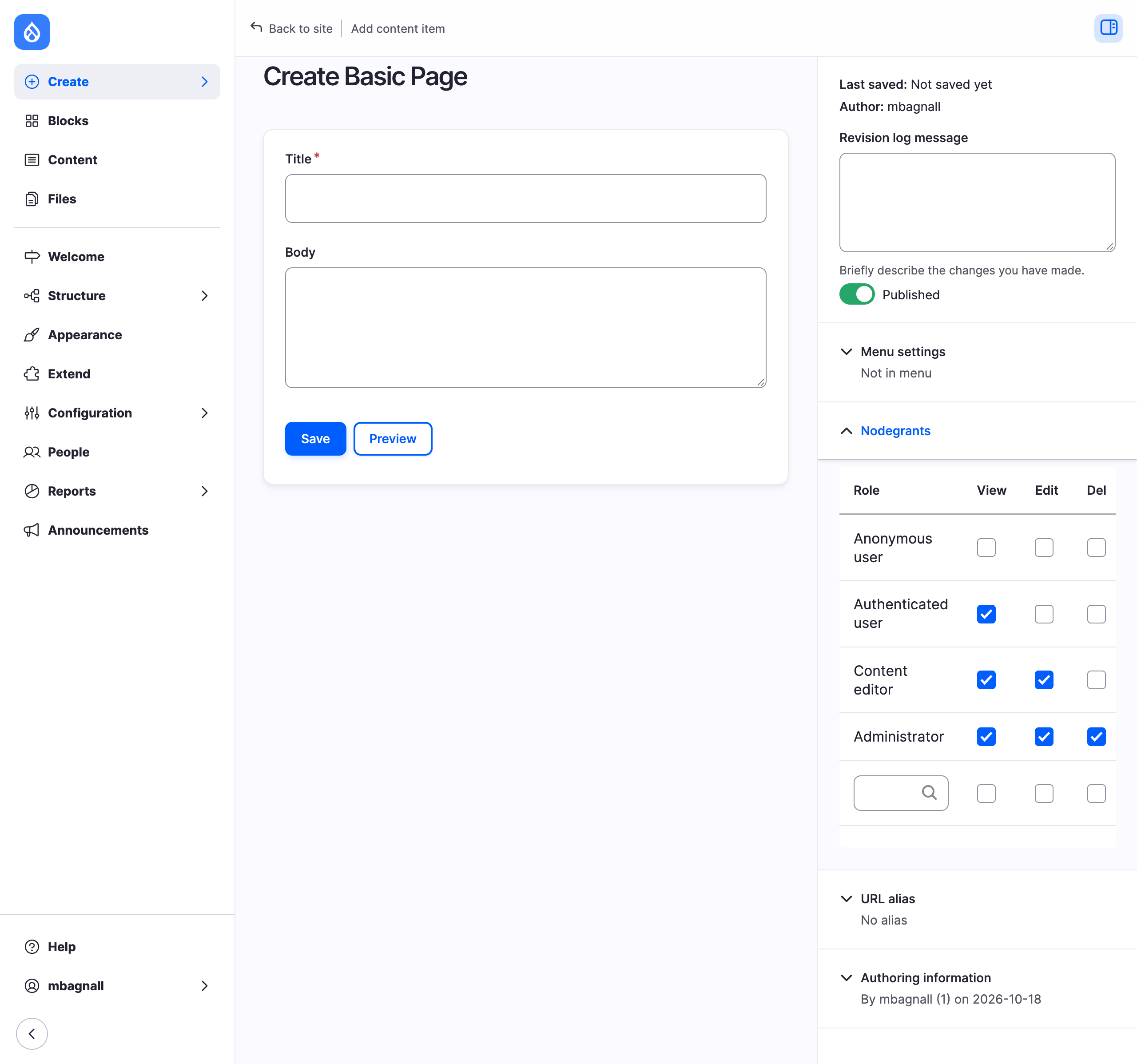Open the Blocks menu item

(x=117, y=121)
